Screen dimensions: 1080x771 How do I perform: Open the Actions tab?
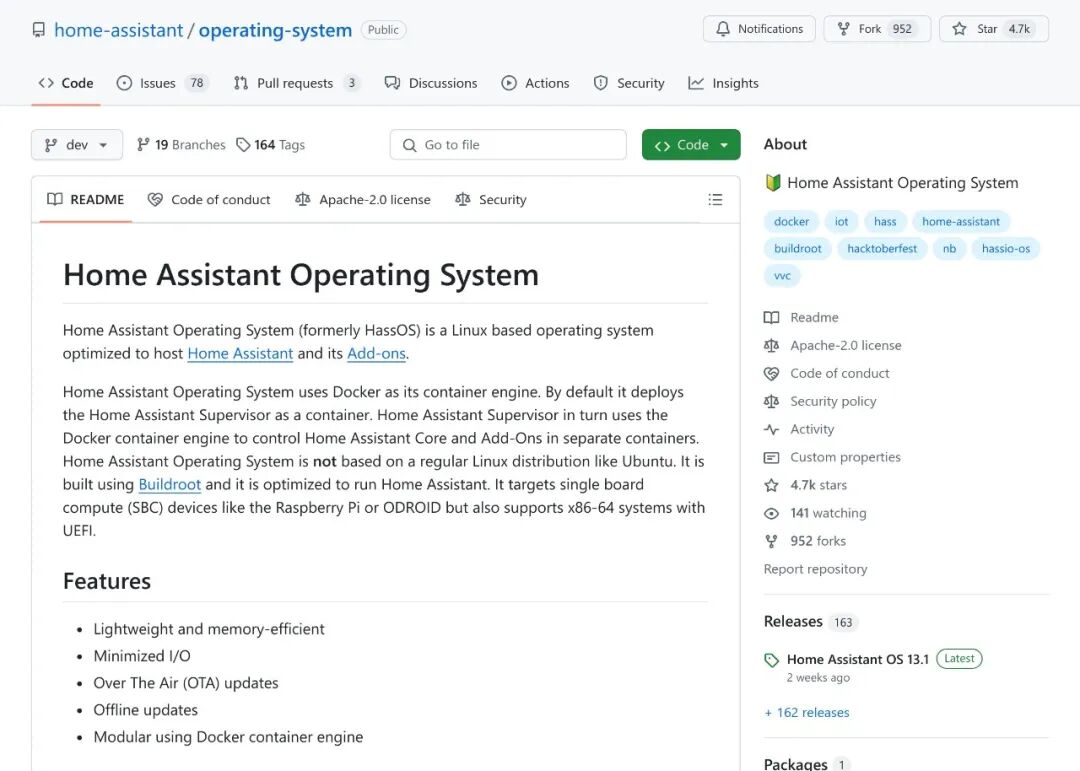[x=535, y=83]
